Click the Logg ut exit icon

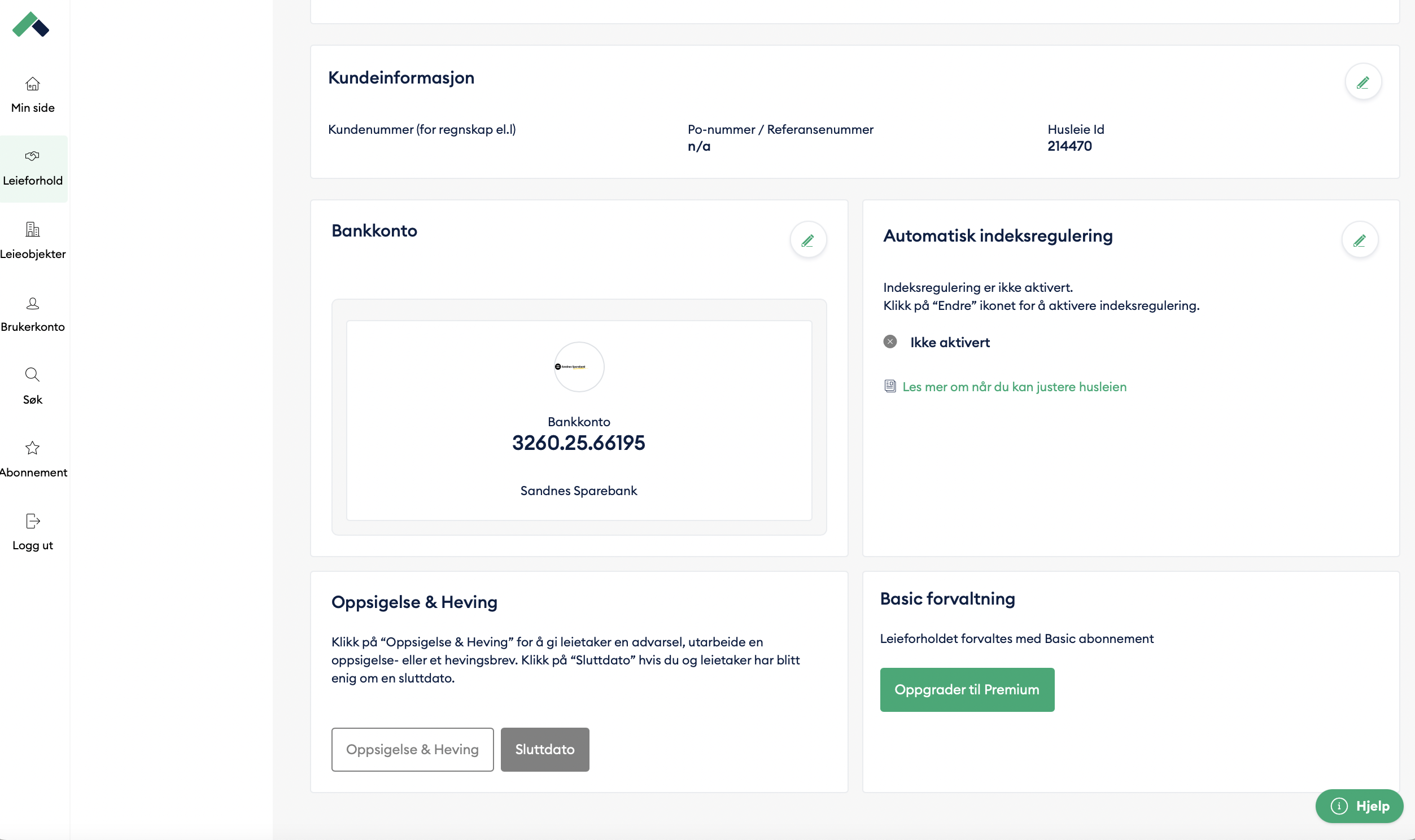33,520
